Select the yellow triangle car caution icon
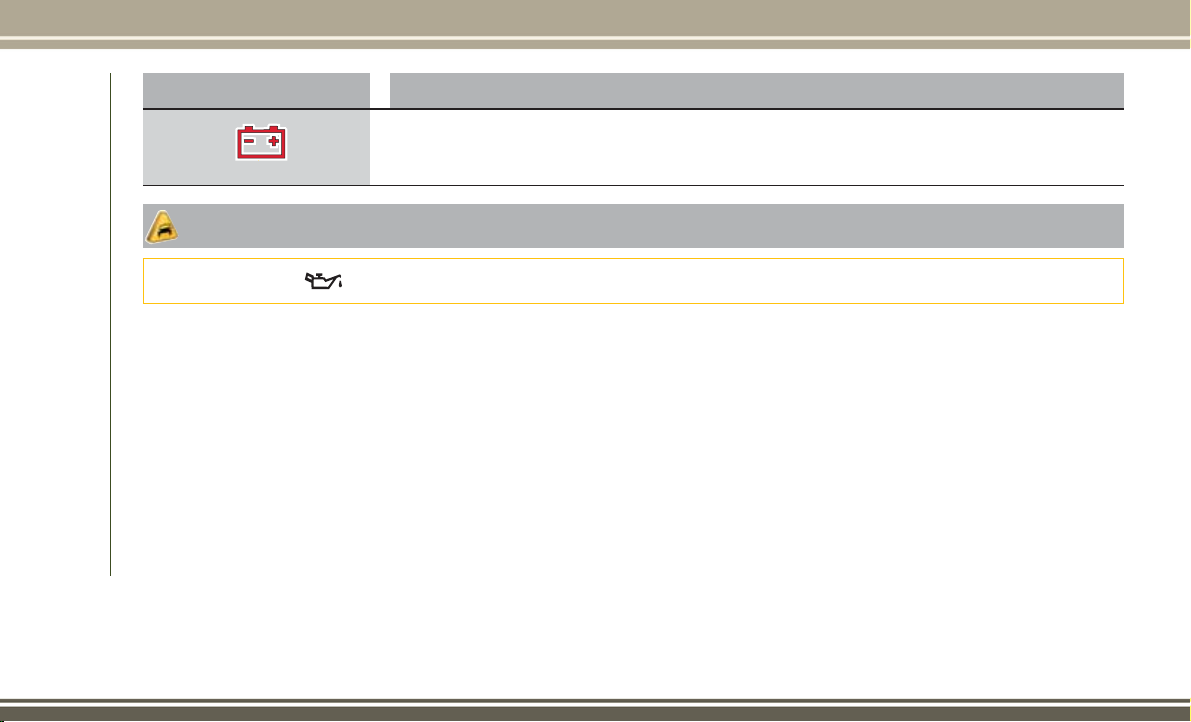The height and width of the screenshot is (722, 1191). point(161,226)
